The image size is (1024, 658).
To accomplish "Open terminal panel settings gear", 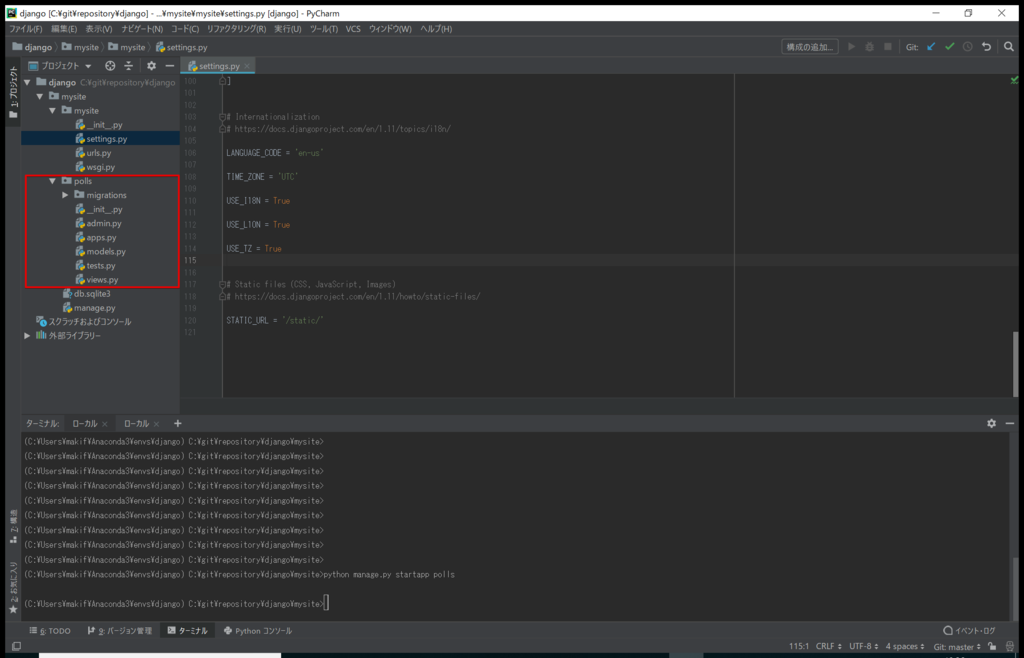I will [x=991, y=424].
